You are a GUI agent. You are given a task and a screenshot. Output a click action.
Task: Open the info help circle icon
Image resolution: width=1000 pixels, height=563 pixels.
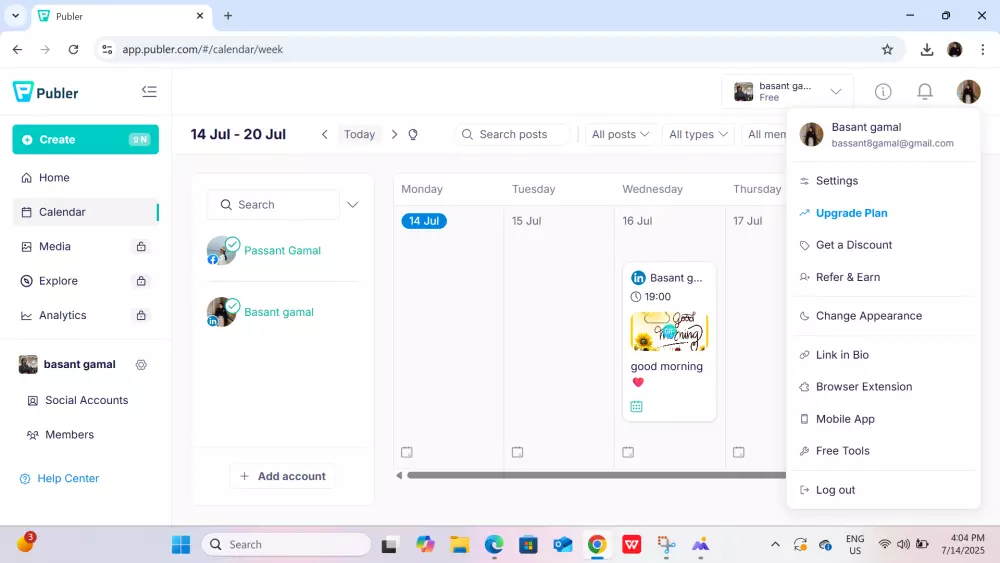tap(883, 92)
